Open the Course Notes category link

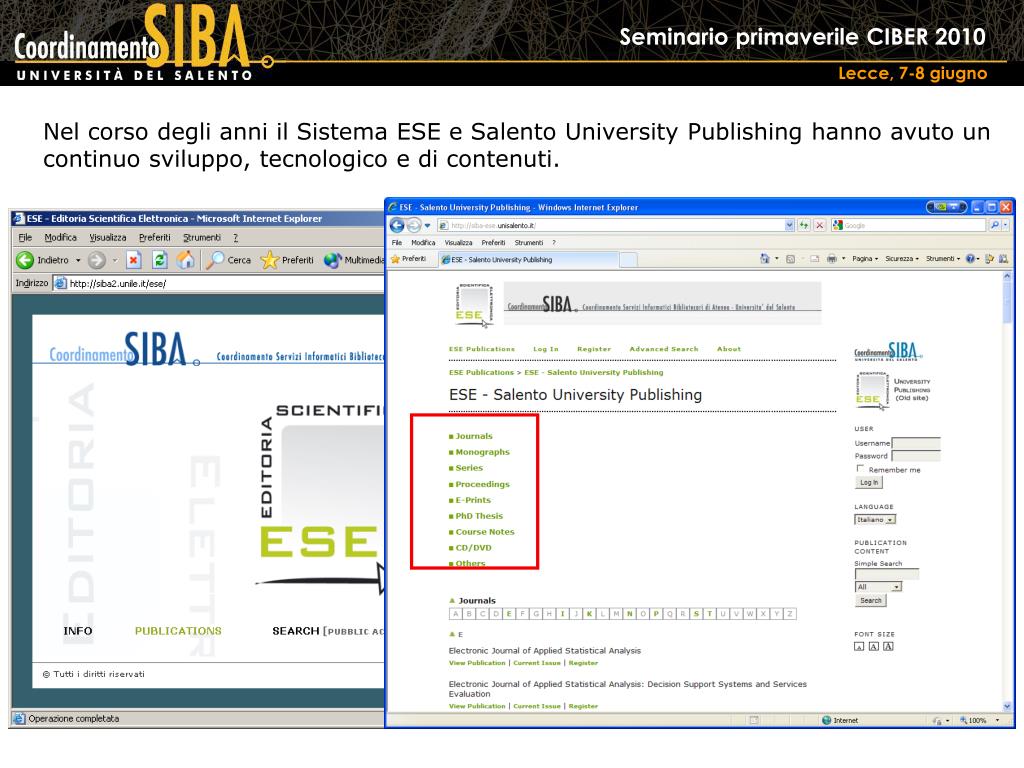point(485,532)
